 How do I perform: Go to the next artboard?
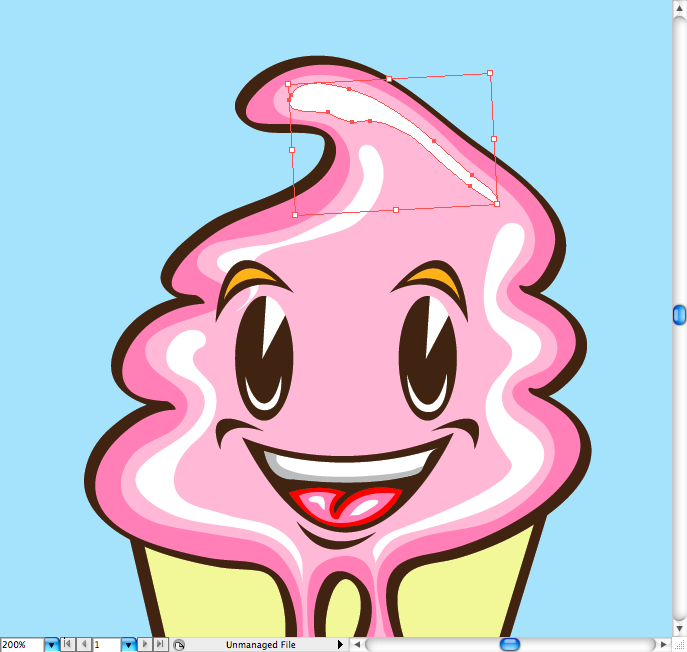point(146,645)
